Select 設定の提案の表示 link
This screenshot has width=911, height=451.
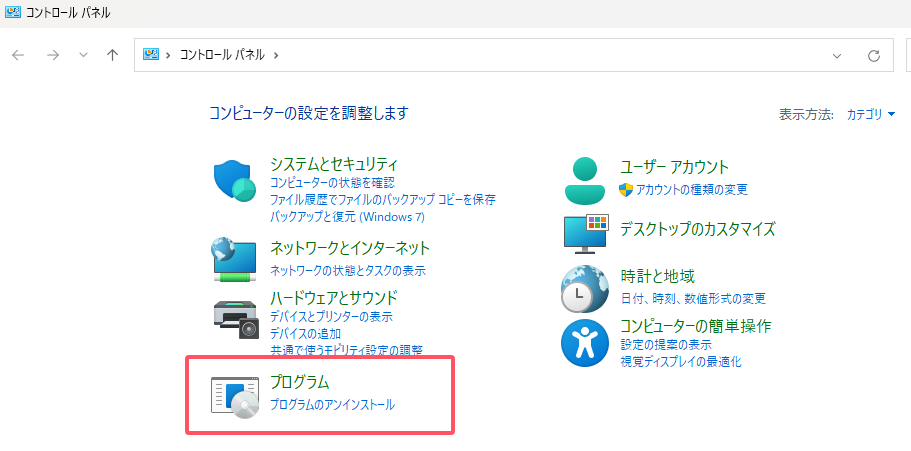pyautogui.click(x=666, y=345)
